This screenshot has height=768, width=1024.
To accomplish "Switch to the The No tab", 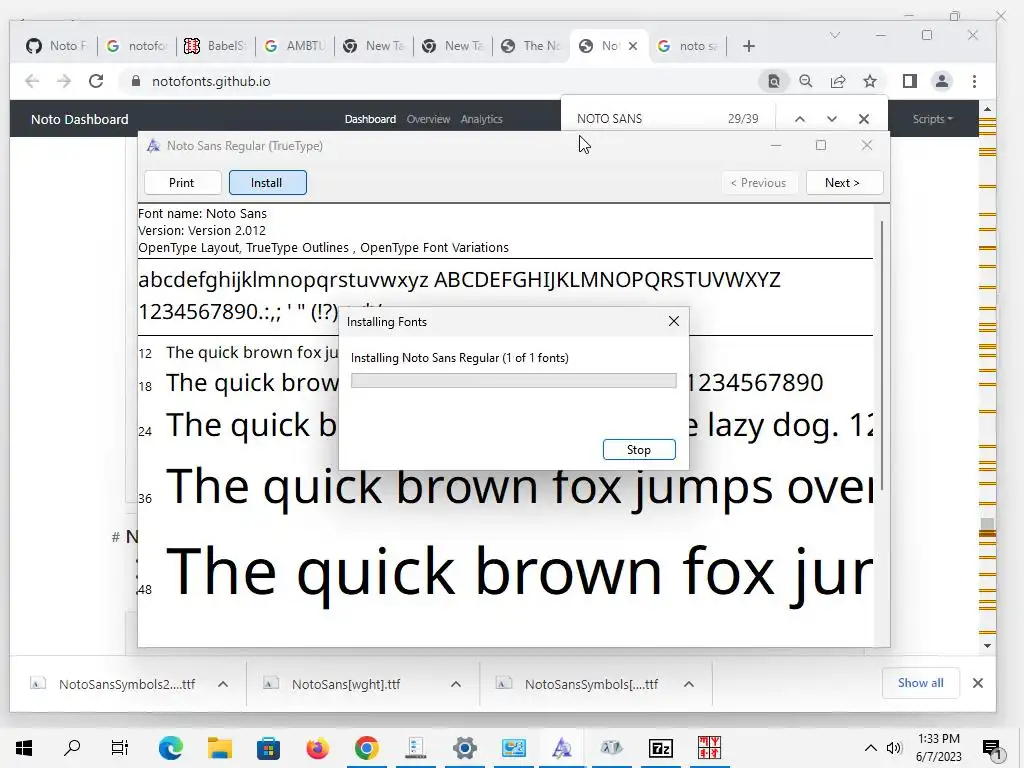I will coord(532,46).
